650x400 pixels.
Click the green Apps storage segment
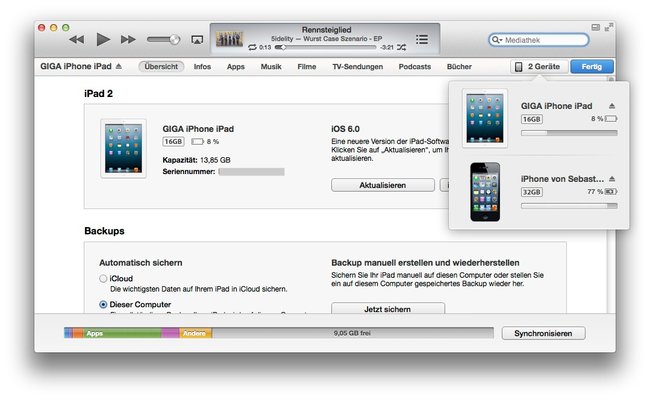(x=122, y=333)
